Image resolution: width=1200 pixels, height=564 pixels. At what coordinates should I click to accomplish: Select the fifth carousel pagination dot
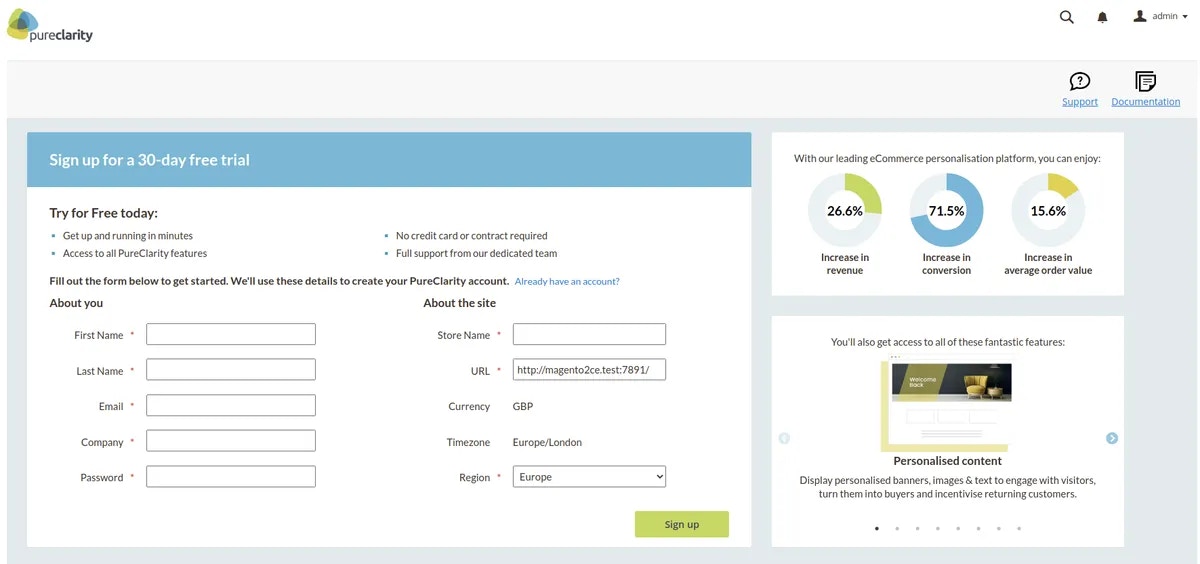pyautogui.click(x=958, y=528)
